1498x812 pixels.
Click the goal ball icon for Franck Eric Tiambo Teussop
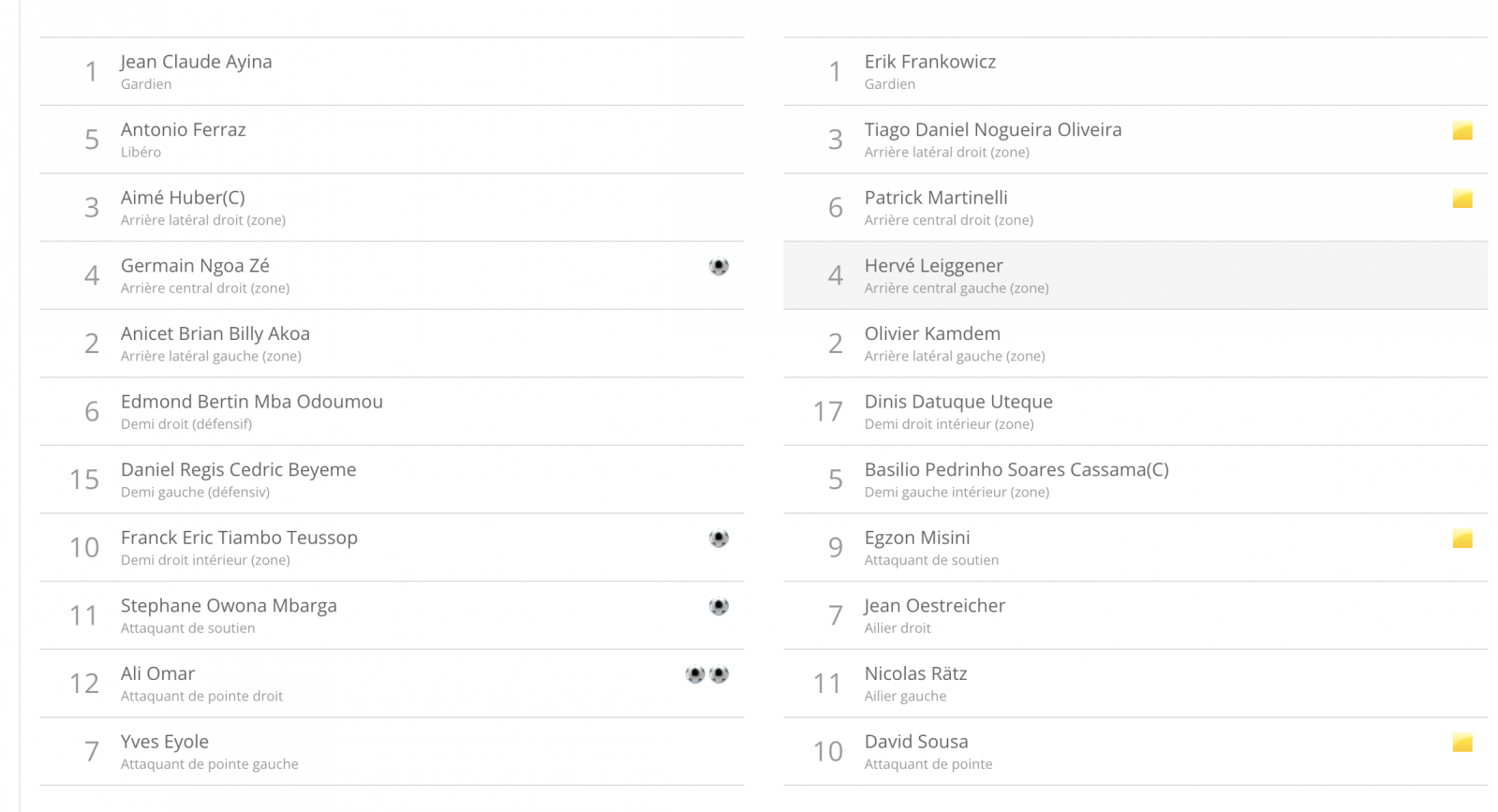pyautogui.click(x=719, y=539)
